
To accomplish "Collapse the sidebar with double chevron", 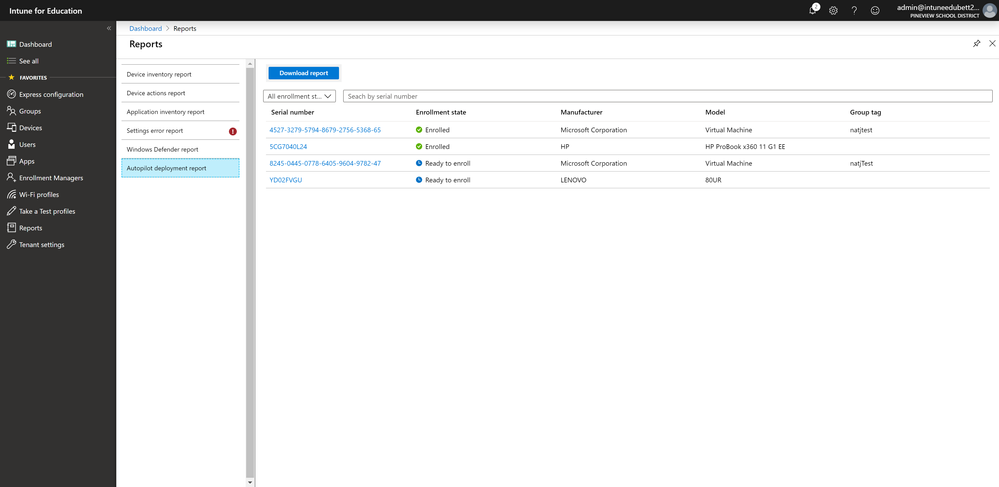I will click(109, 29).
